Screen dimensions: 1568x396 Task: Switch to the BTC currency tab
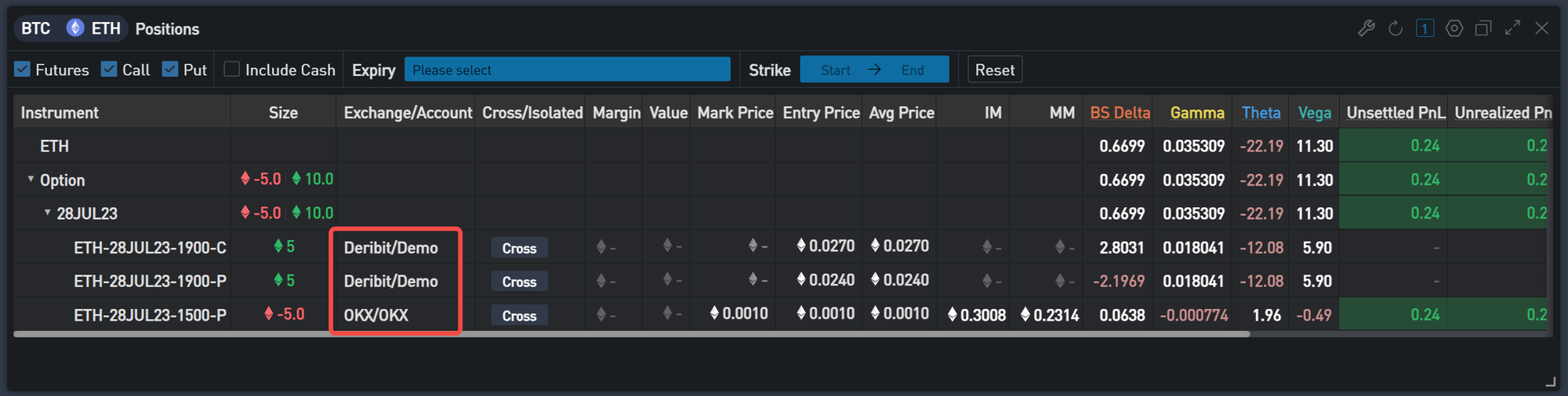(36, 29)
